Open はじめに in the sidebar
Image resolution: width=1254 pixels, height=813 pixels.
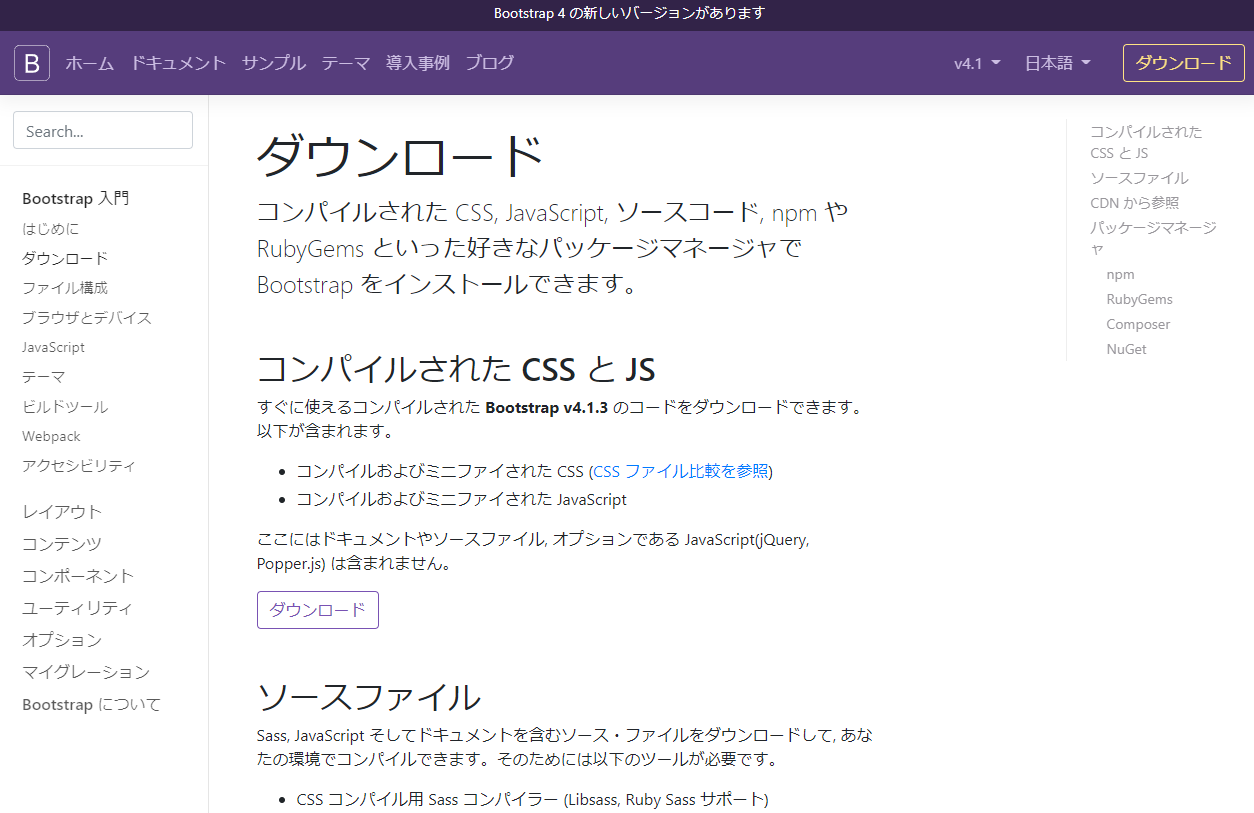51,228
